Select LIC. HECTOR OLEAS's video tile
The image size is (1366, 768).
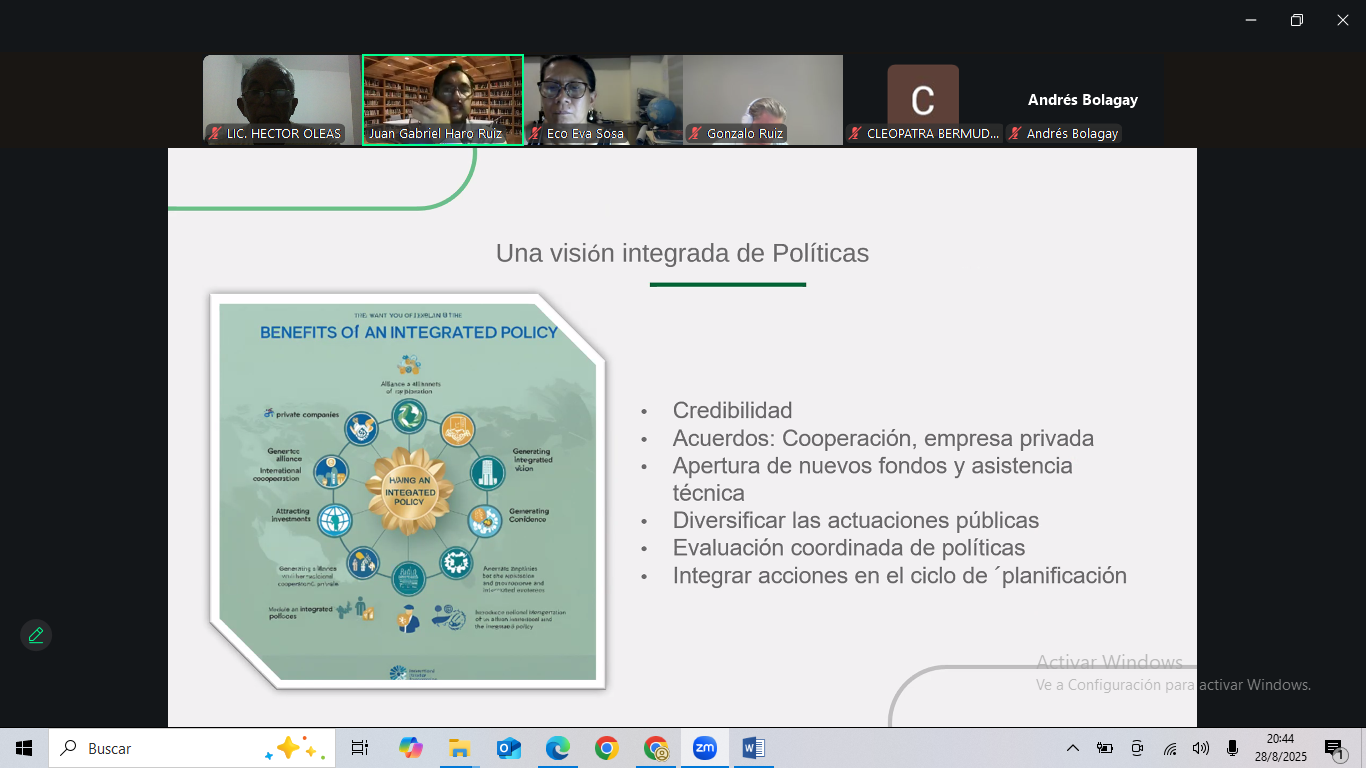click(281, 99)
